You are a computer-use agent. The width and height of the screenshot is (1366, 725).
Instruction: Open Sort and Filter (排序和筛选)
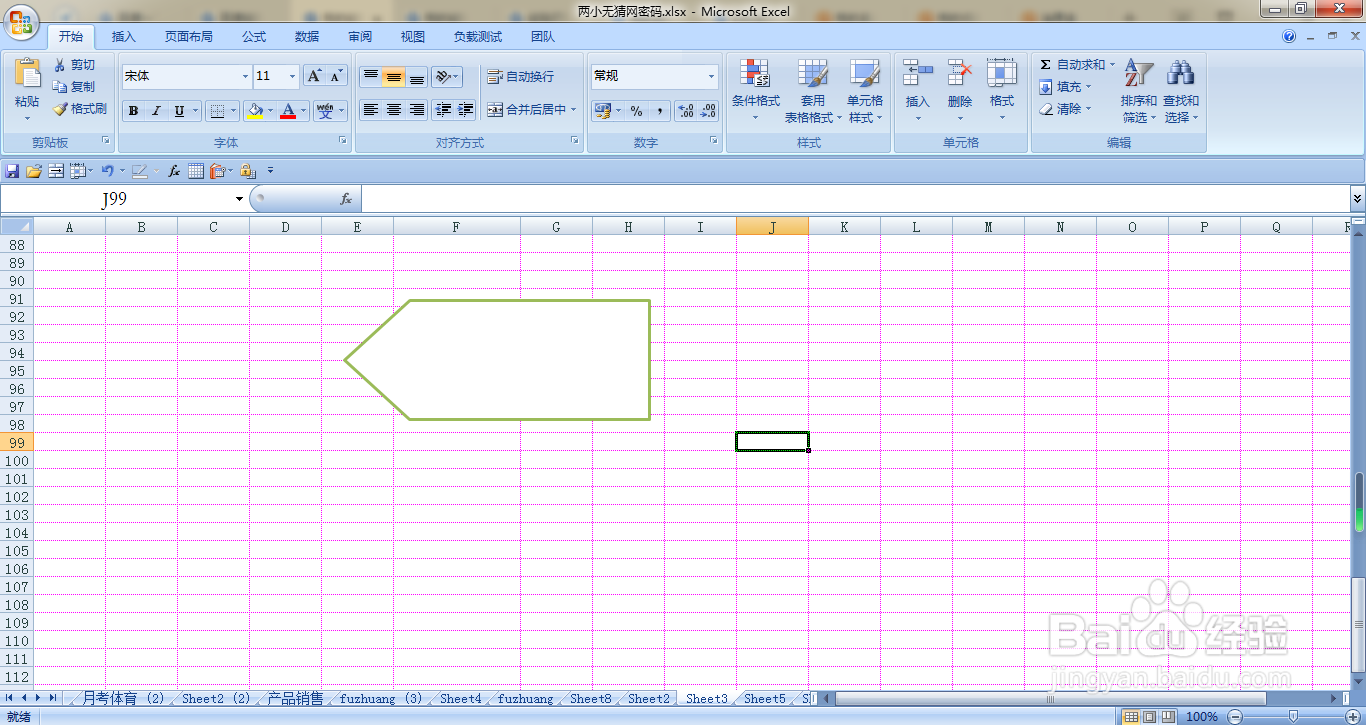pyautogui.click(x=1139, y=91)
